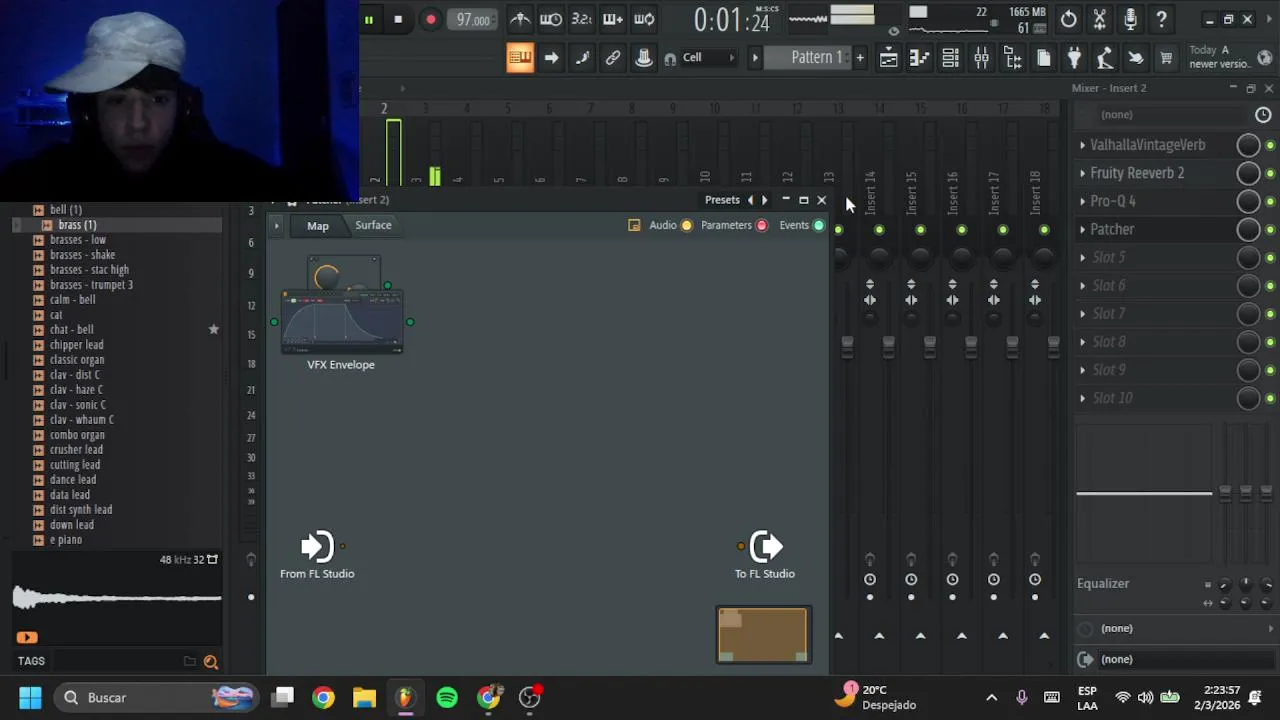Image resolution: width=1280 pixels, height=720 pixels.
Task: Expand the Fruity Reeverb 2 effect slot
Action: pos(1082,173)
